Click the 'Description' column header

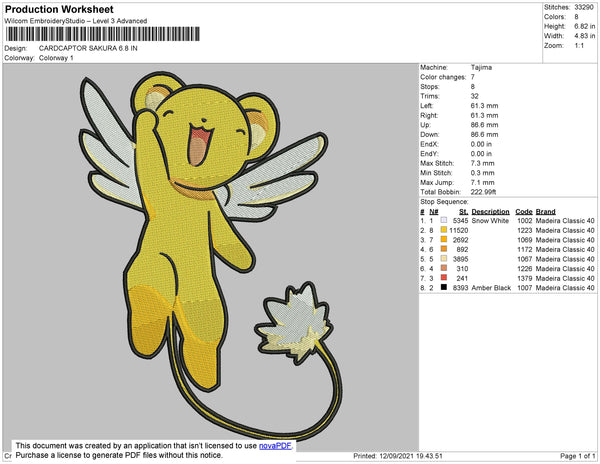491,212
